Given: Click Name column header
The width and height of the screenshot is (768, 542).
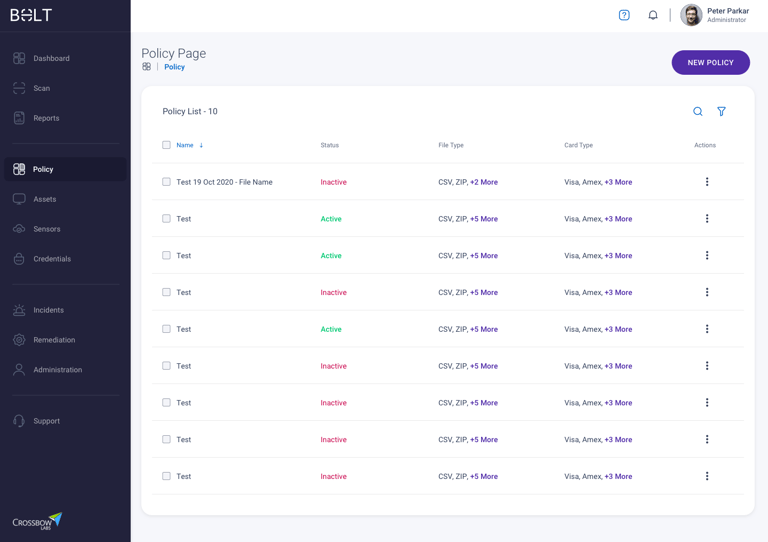Looking at the screenshot, I should pos(185,145).
